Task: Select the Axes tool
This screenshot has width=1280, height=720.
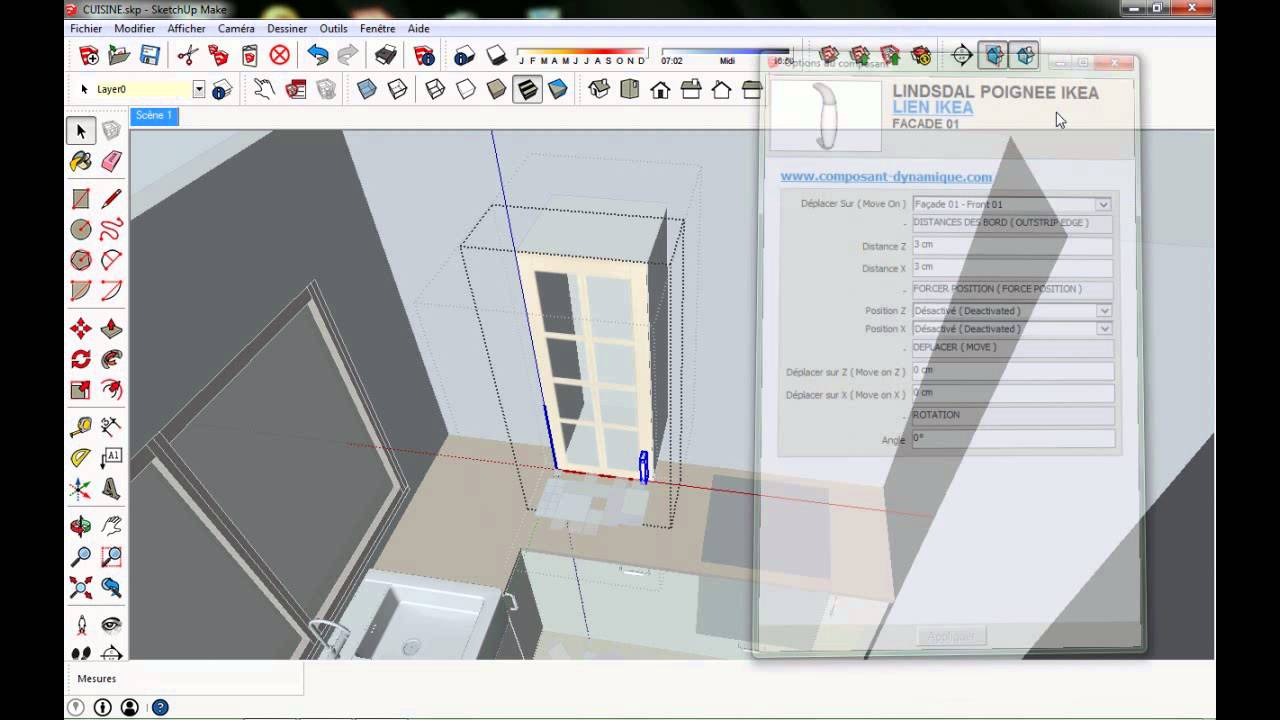Action: coord(81,489)
